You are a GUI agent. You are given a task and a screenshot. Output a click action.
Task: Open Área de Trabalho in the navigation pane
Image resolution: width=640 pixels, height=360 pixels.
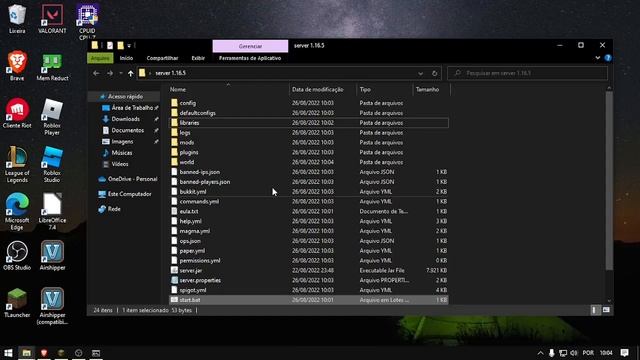(x=132, y=108)
